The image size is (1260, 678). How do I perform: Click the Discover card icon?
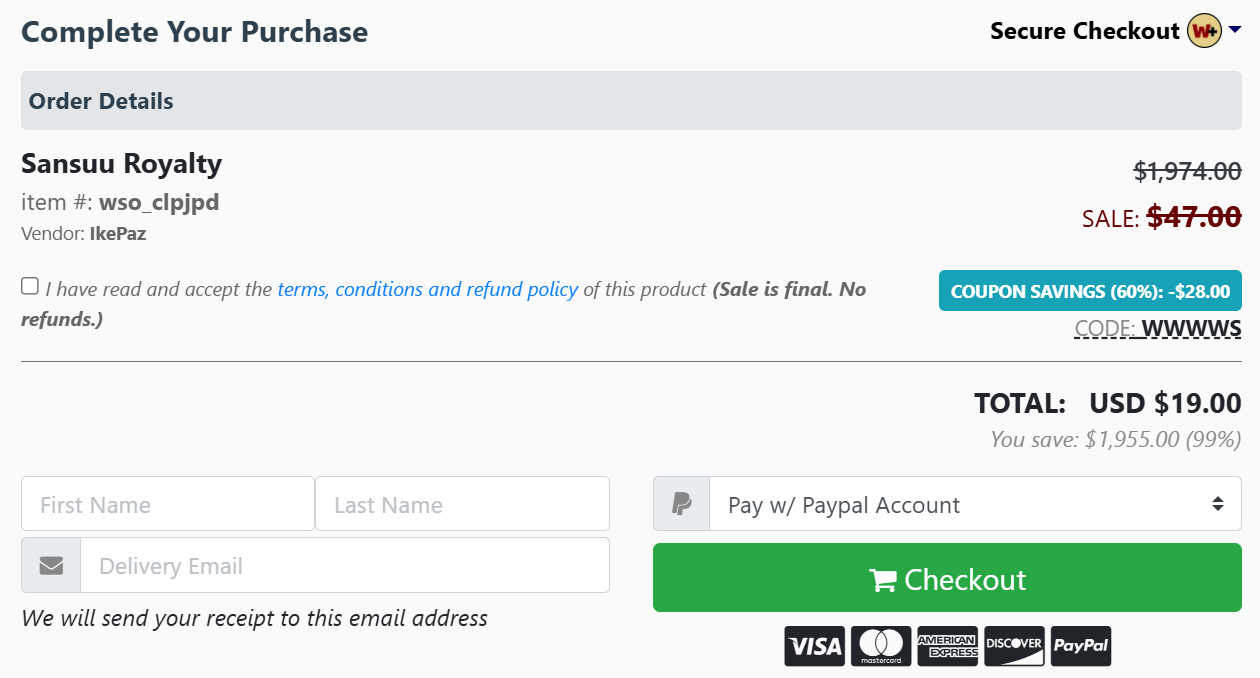tap(1014, 647)
